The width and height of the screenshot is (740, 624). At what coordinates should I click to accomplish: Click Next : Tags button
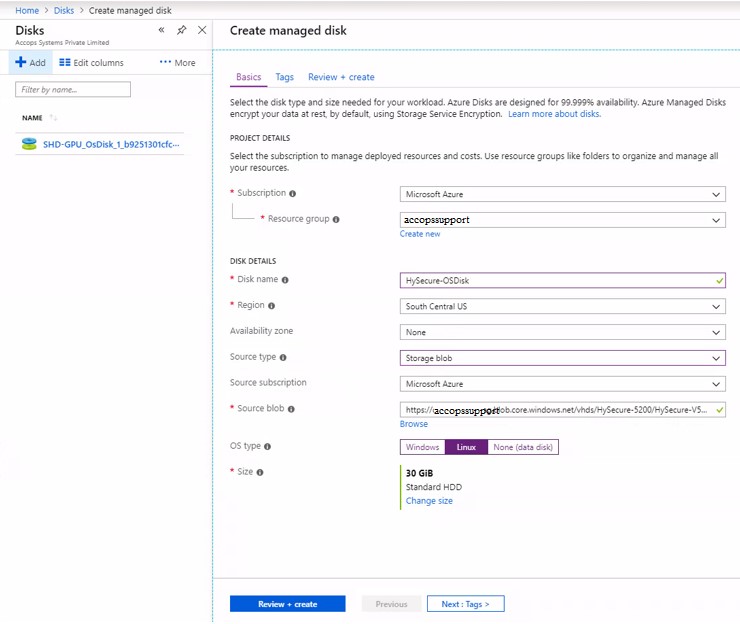466,604
